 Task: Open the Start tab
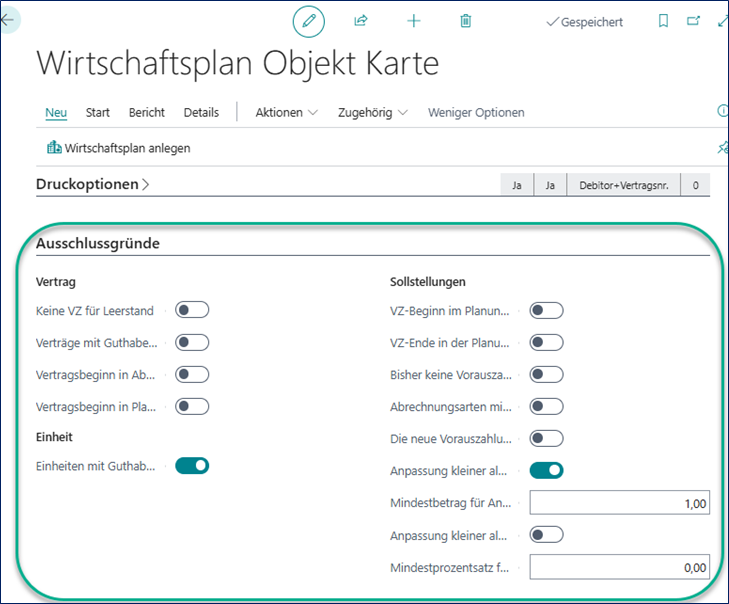coord(98,113)
